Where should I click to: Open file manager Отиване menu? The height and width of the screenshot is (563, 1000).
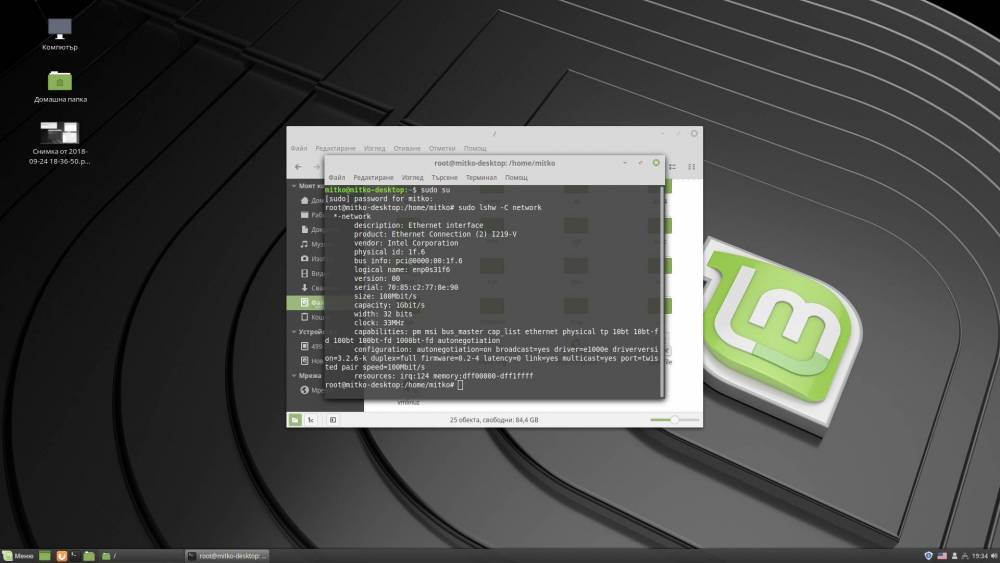coord(407,149)
